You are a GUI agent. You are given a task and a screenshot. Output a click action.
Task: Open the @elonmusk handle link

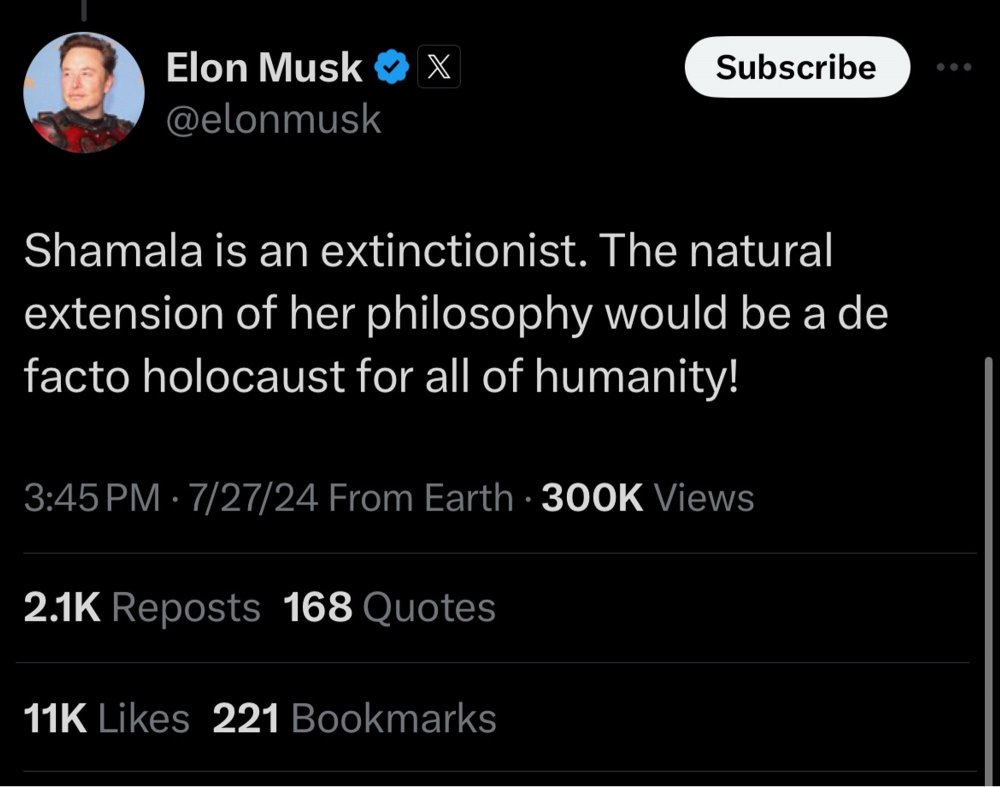(x=273, y=119)
